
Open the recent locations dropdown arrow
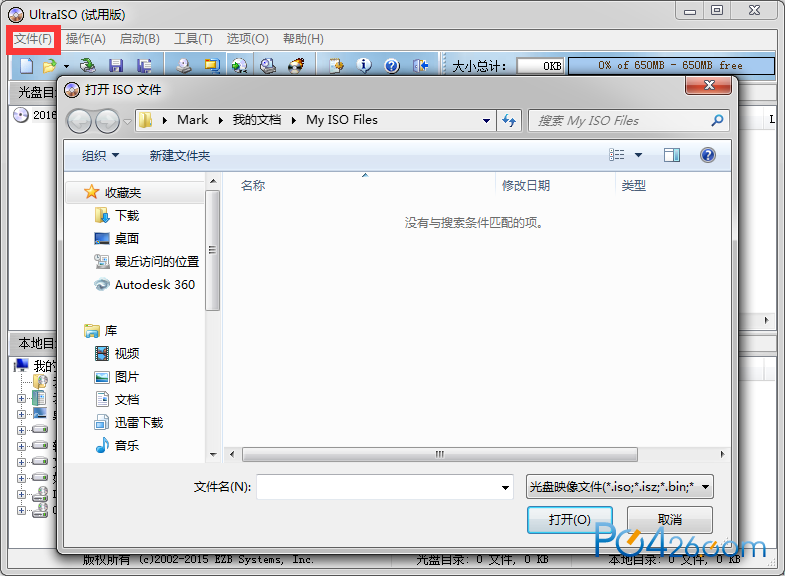click(127, 122)
